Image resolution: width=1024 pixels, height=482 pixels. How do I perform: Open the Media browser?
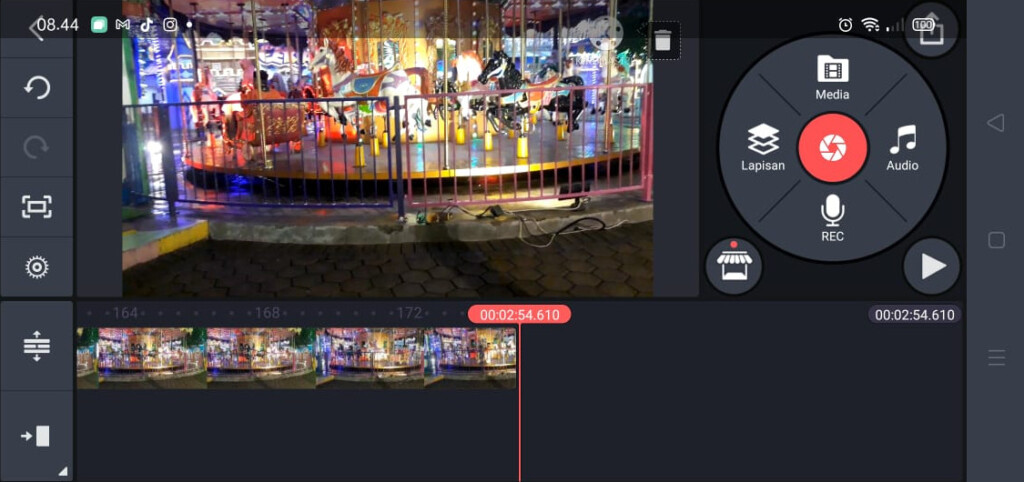click(x=832, y=78)
